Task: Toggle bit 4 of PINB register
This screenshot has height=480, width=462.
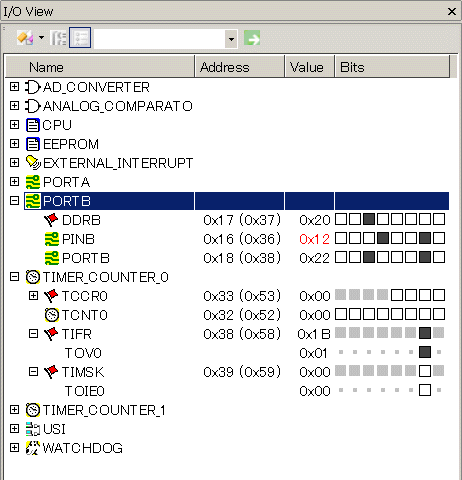Action: click(x=383, y=238)
